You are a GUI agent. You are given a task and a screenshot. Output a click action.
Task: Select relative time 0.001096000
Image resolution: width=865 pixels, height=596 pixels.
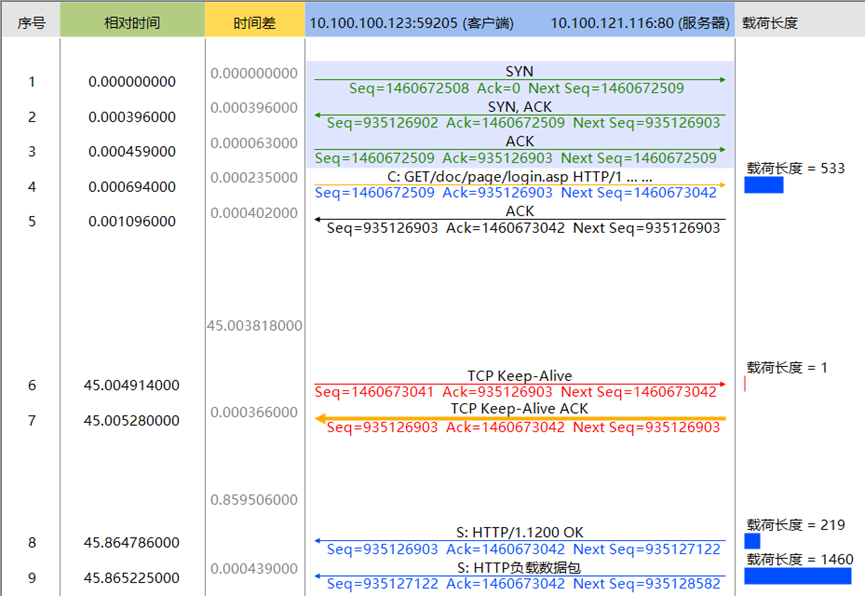tap(132, 221)
